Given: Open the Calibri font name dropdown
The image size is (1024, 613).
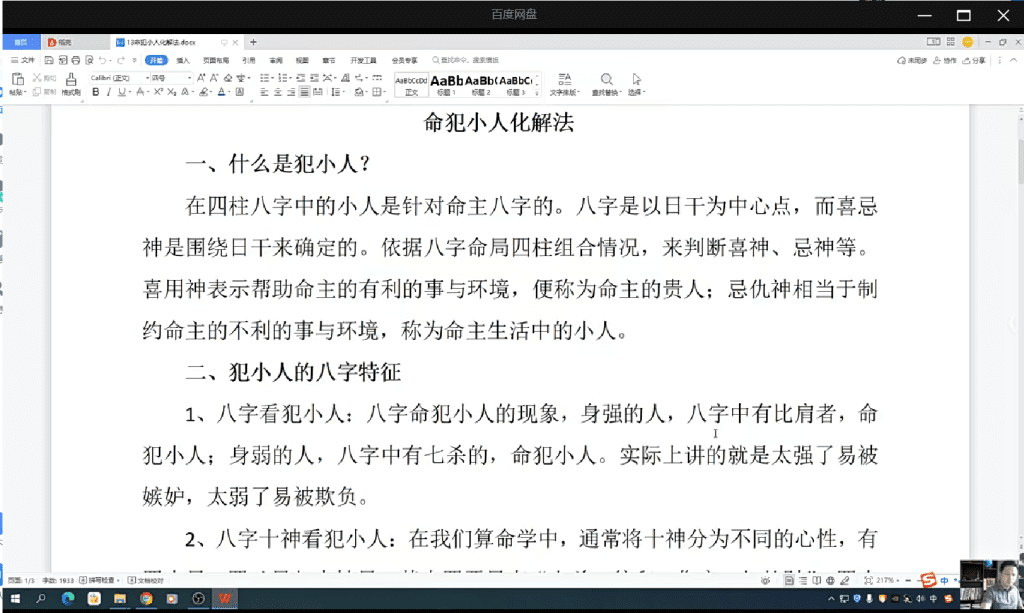Looking at the screenshot, I should tap(117, 77).
